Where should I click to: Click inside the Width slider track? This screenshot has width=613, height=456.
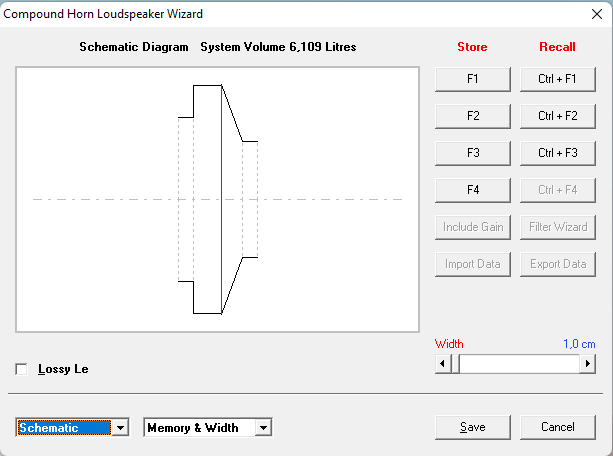click(x=520, y=364)
